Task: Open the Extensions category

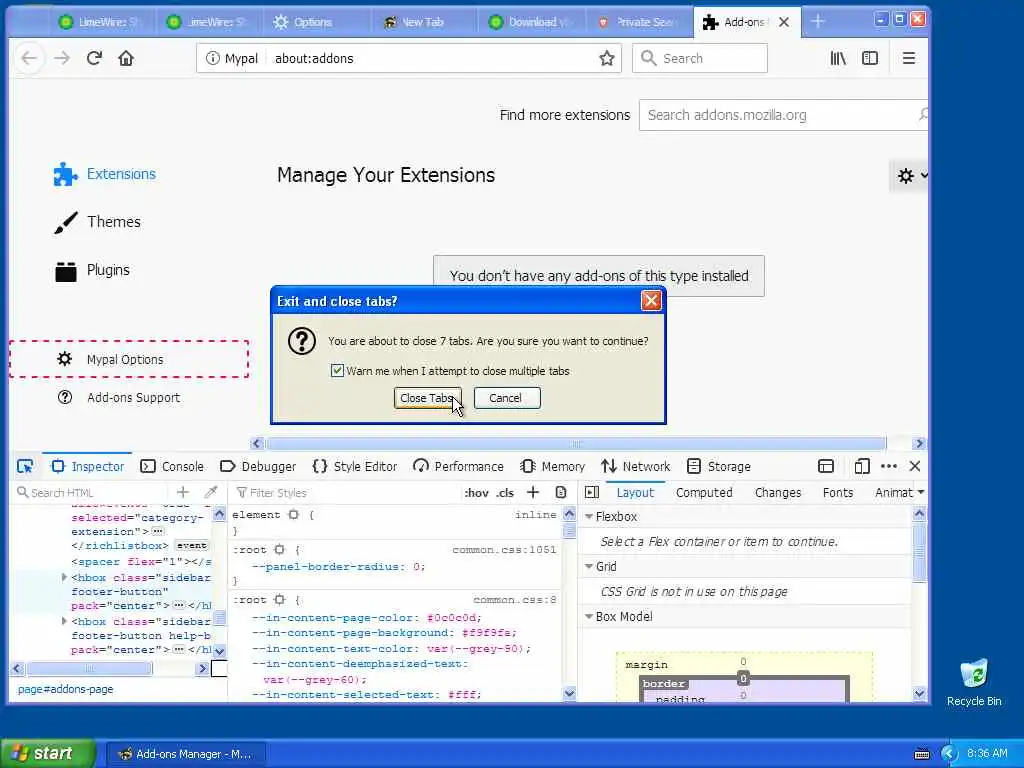Action: pos(105,174)
